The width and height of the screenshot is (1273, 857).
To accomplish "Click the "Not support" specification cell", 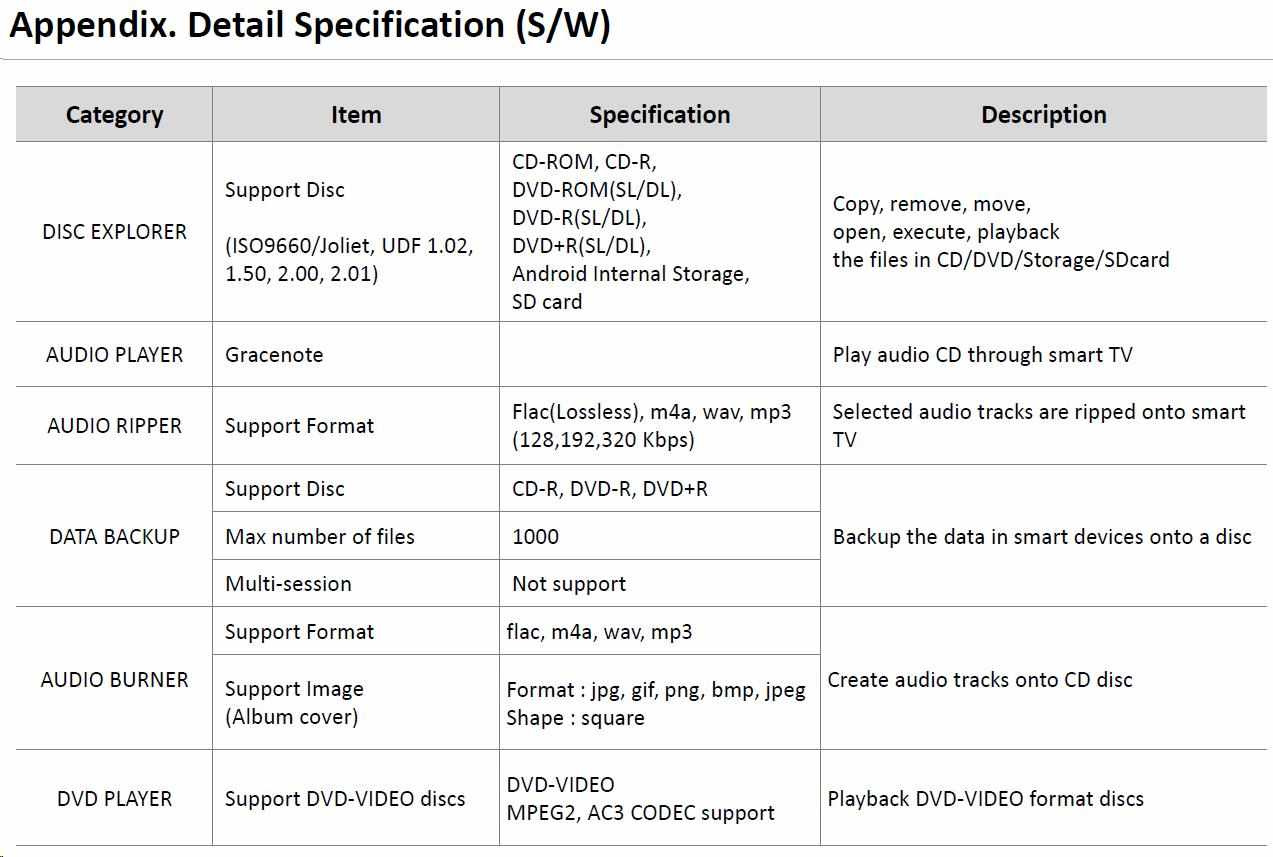I will coord(569,584).
